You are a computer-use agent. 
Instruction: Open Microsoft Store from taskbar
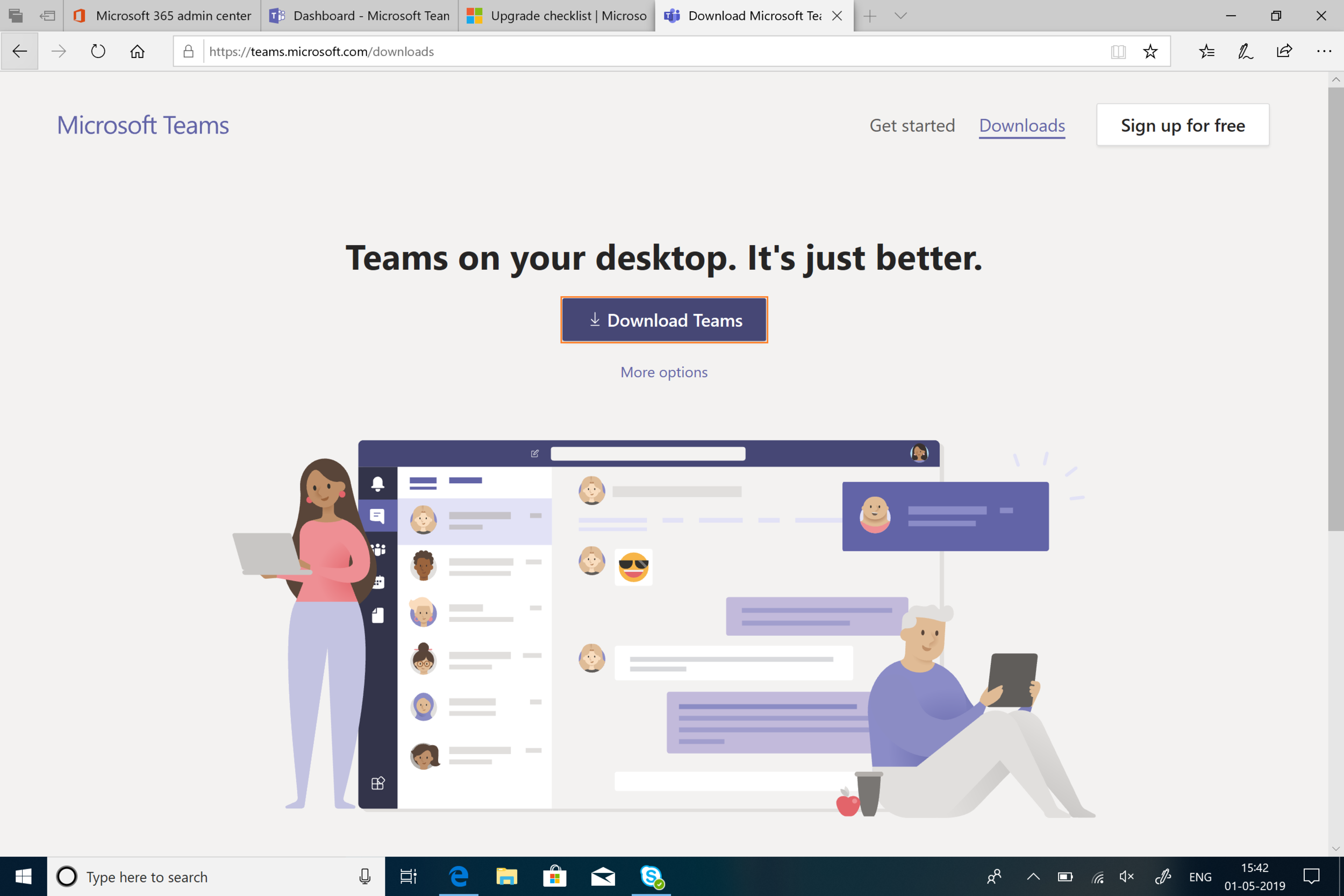click(554, 877)
